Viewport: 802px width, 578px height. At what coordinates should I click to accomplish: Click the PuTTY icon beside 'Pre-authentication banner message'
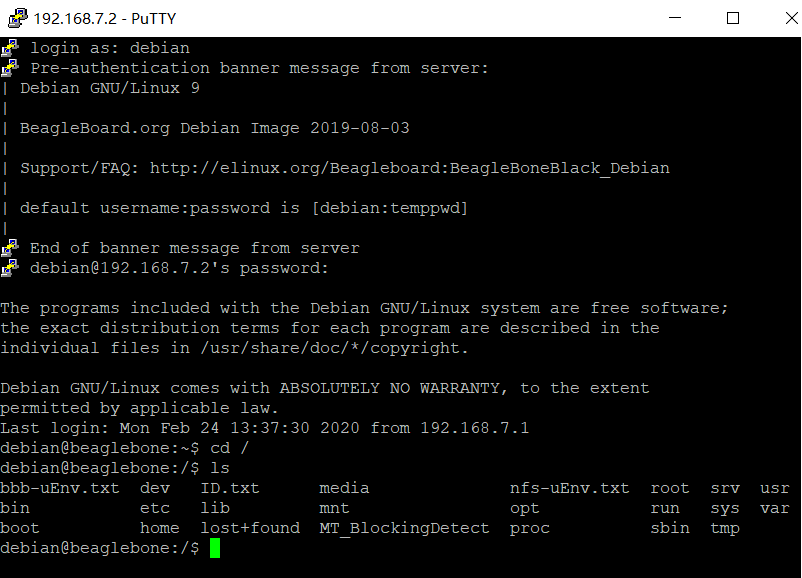click(10, 68)
